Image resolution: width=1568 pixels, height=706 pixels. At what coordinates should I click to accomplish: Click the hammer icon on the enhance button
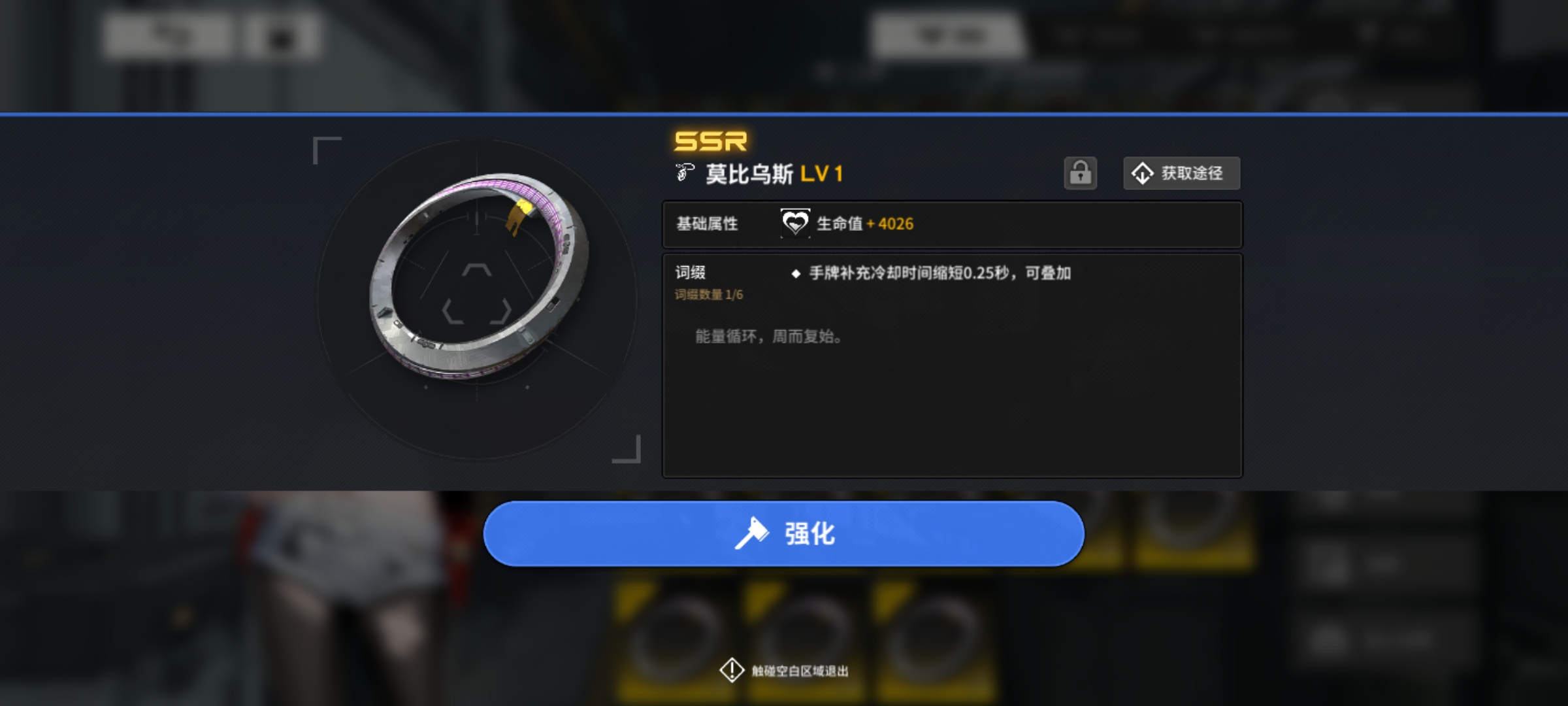752,533
